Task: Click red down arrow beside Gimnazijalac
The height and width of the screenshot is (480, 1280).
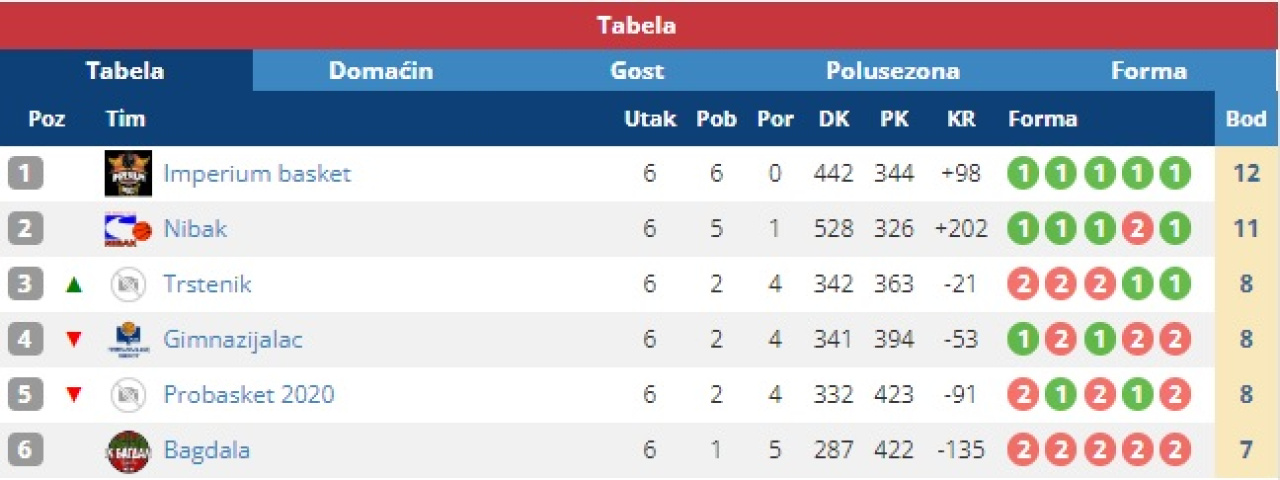Action: pos(73,340)
